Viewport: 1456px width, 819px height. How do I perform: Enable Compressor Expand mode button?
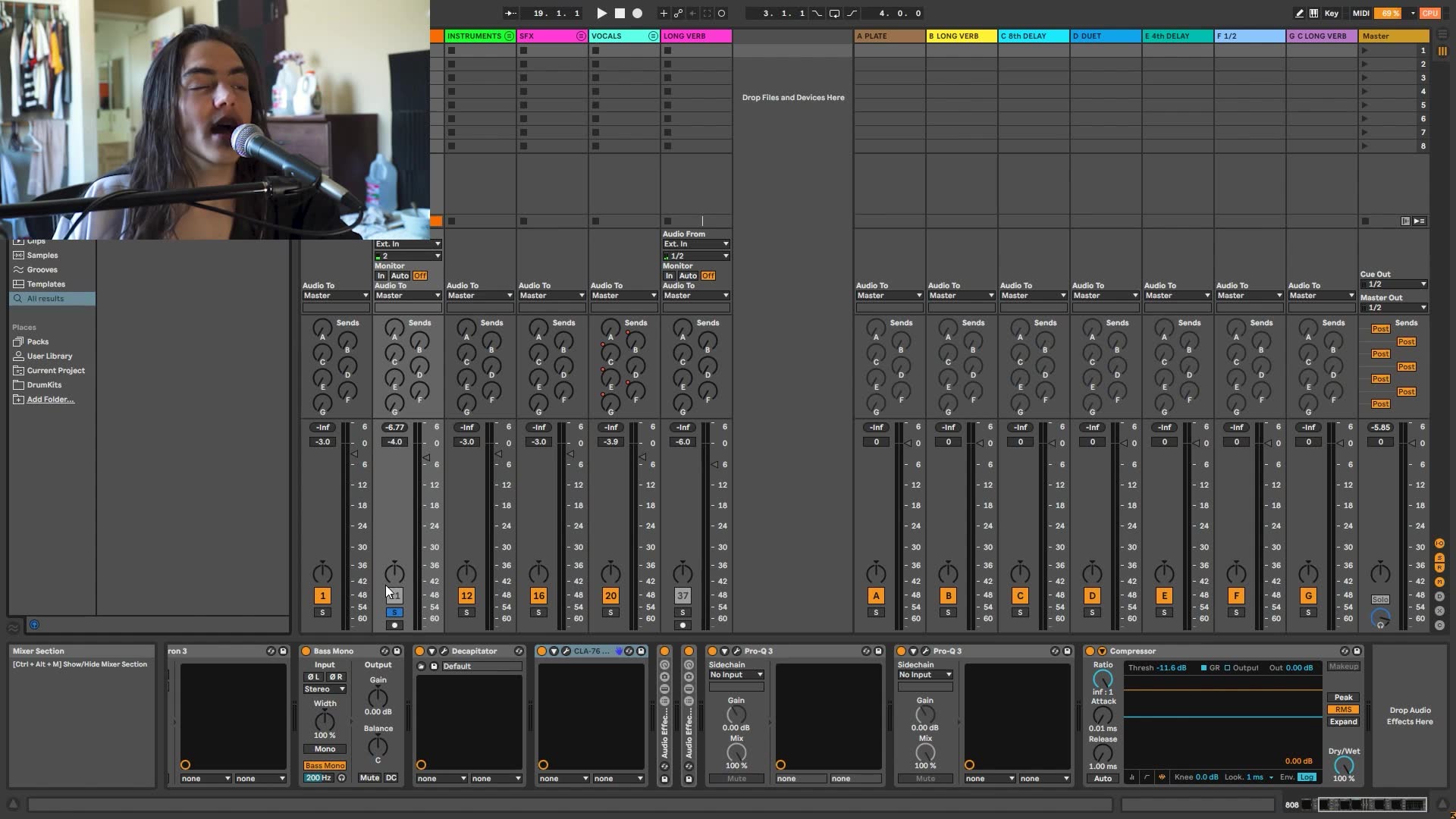[x=1343, y=722]
